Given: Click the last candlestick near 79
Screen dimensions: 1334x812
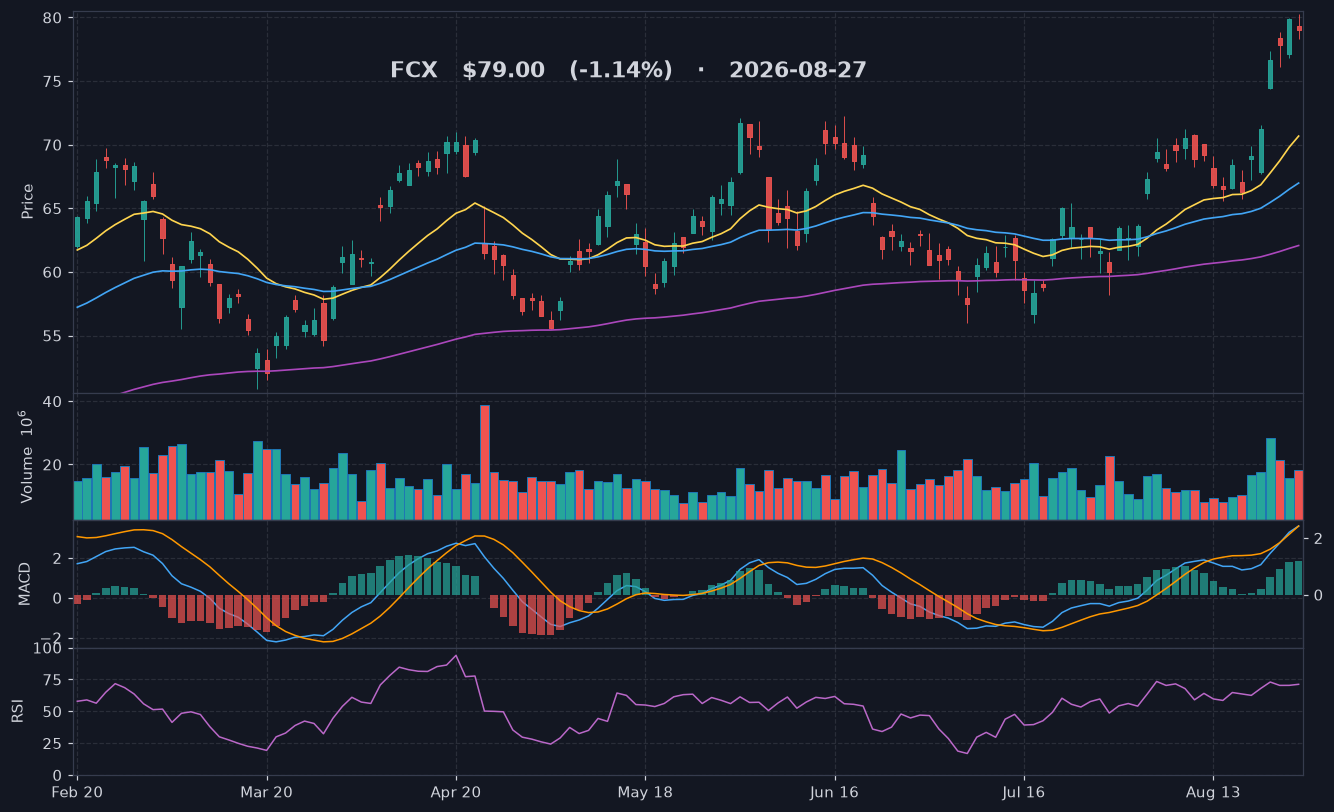Looking at the screenshot, I should pos(1299,28).
